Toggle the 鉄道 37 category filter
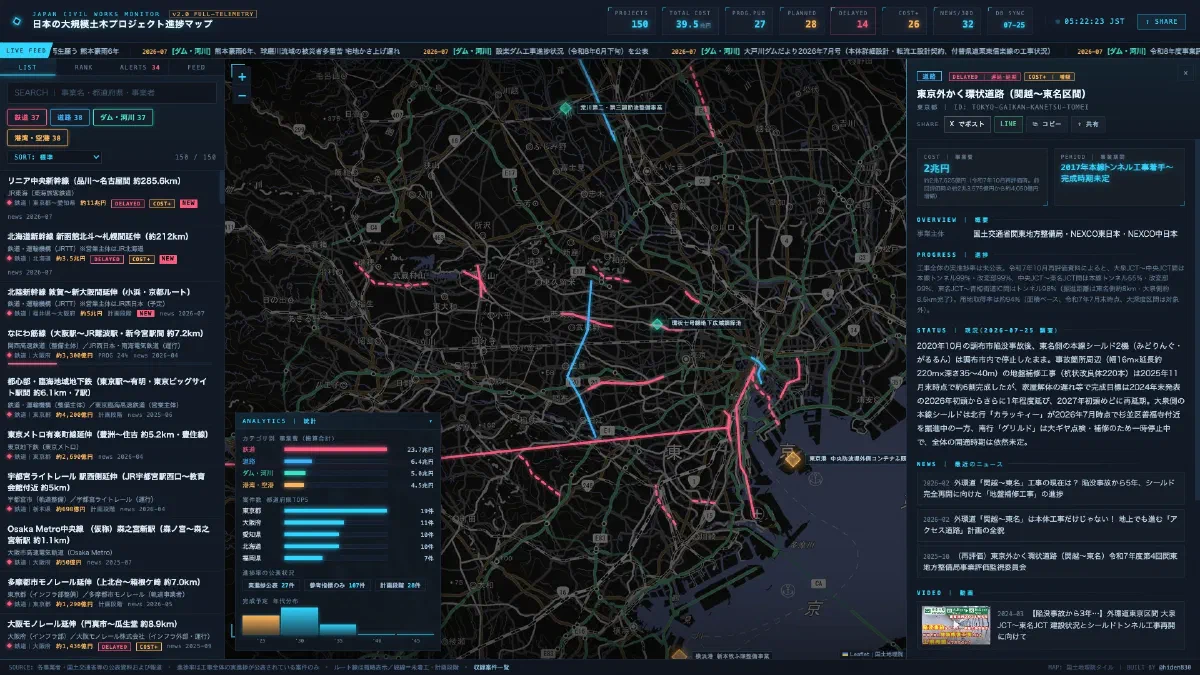 tap(26, 117)
